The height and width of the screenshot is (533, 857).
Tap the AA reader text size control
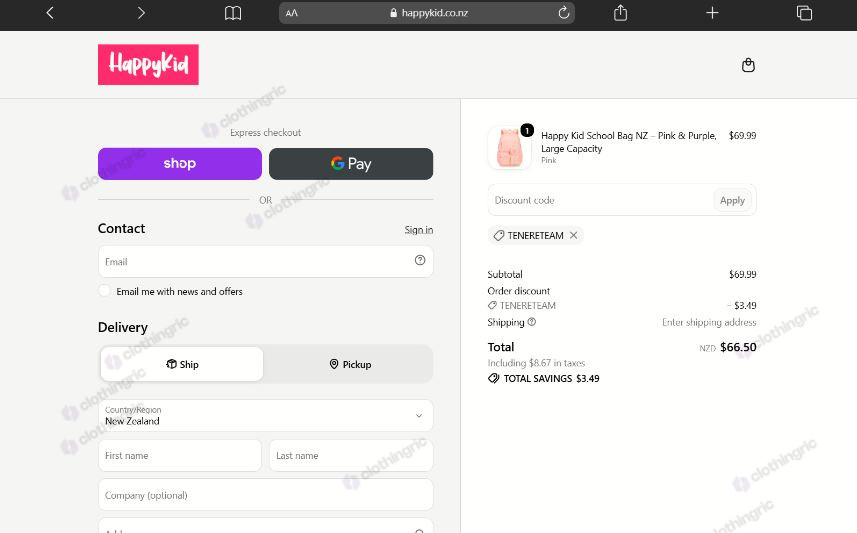[x=292, y=13]
